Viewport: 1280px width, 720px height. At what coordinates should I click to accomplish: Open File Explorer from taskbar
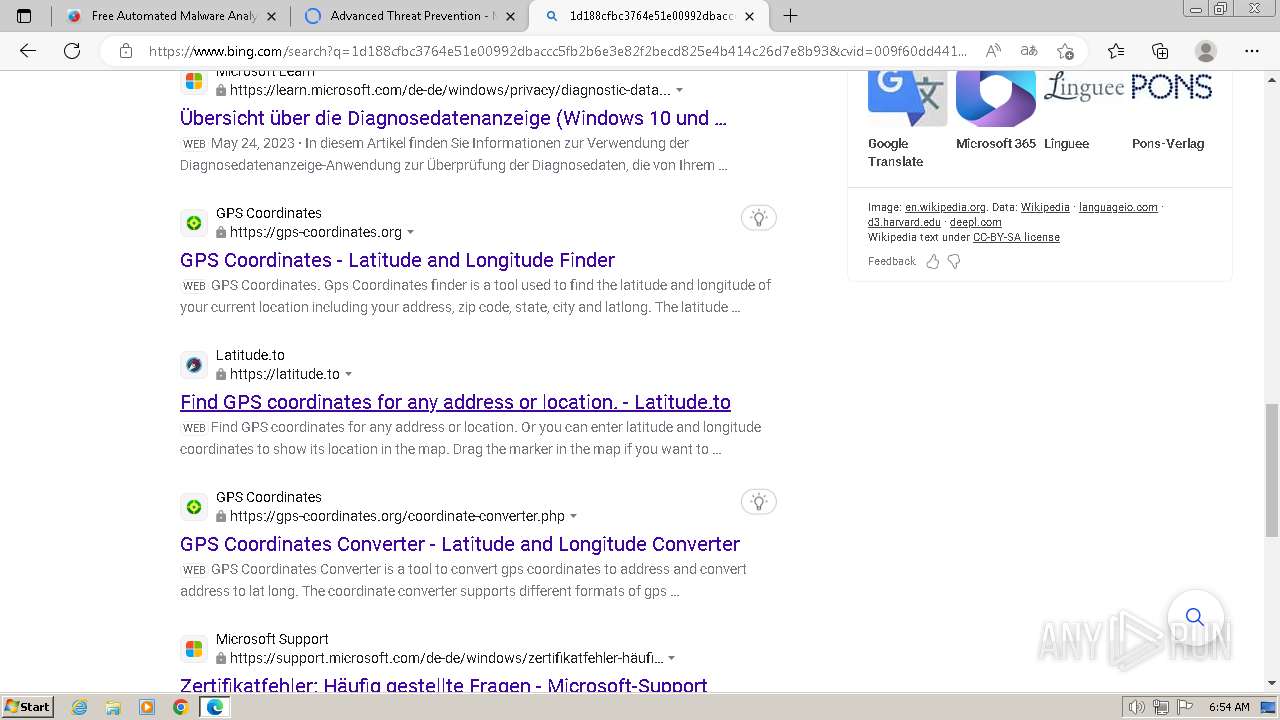(x=113, y=707)
